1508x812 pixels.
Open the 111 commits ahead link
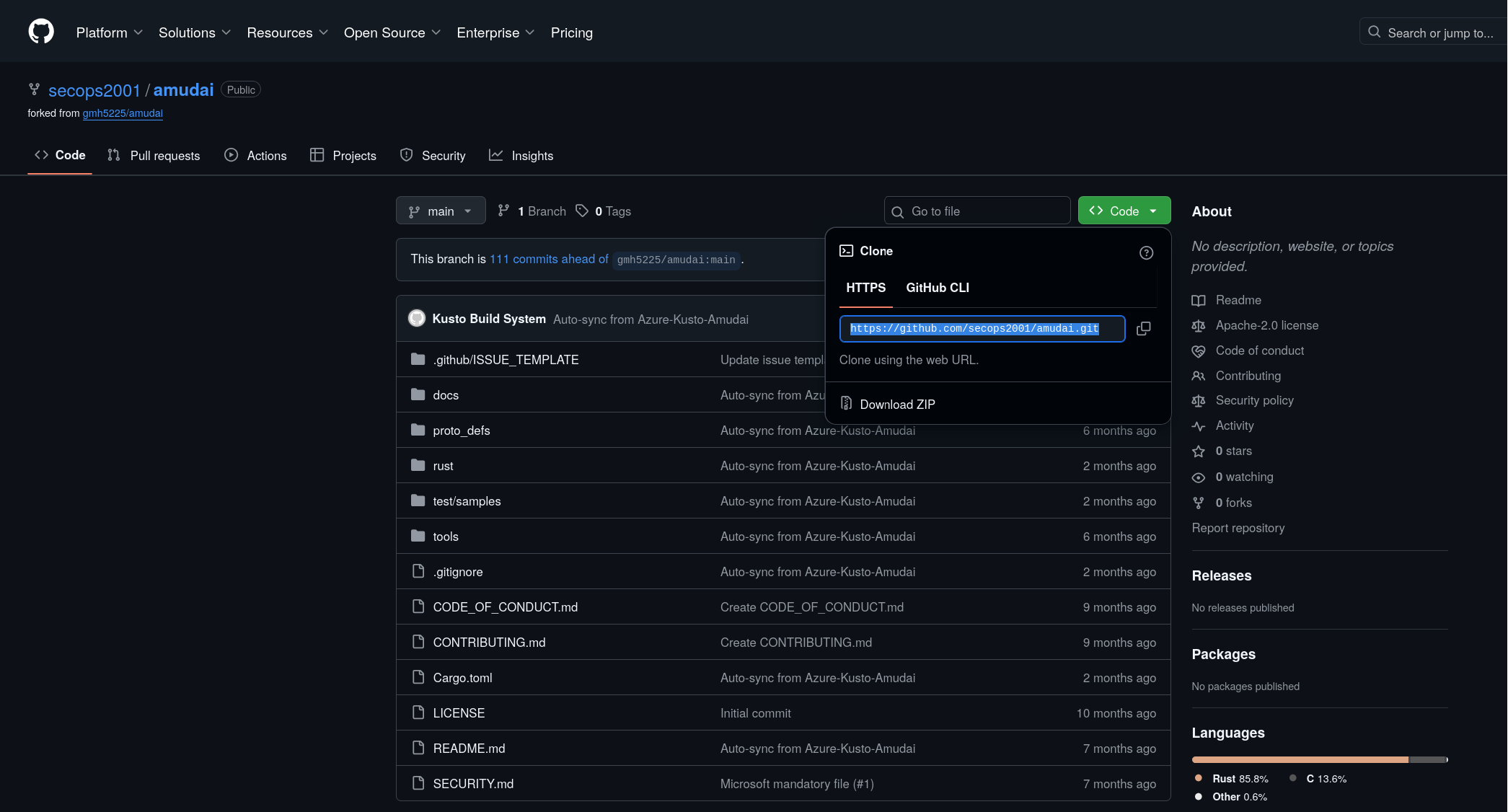point(549,259)
